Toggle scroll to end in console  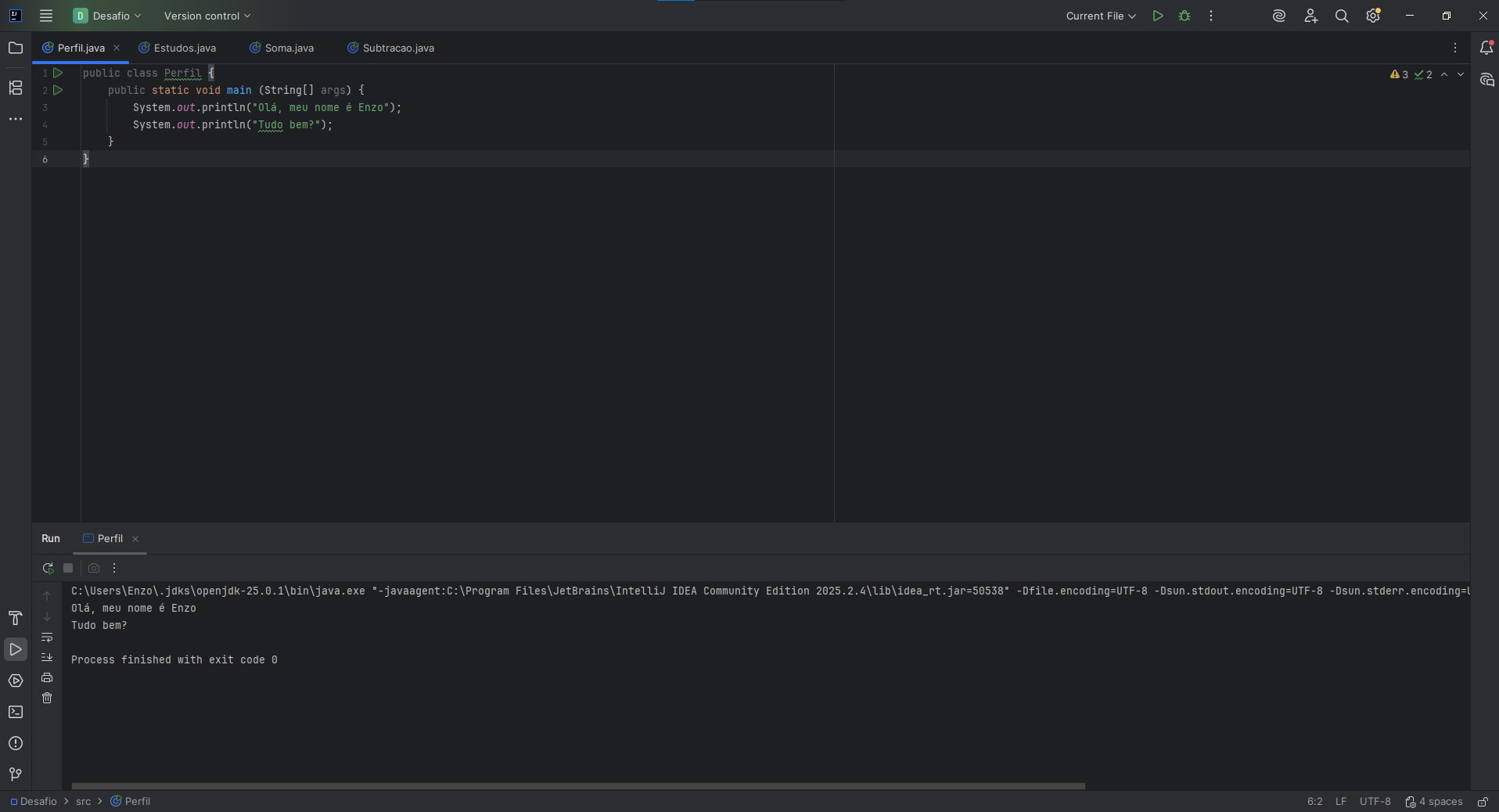(47, 657)
